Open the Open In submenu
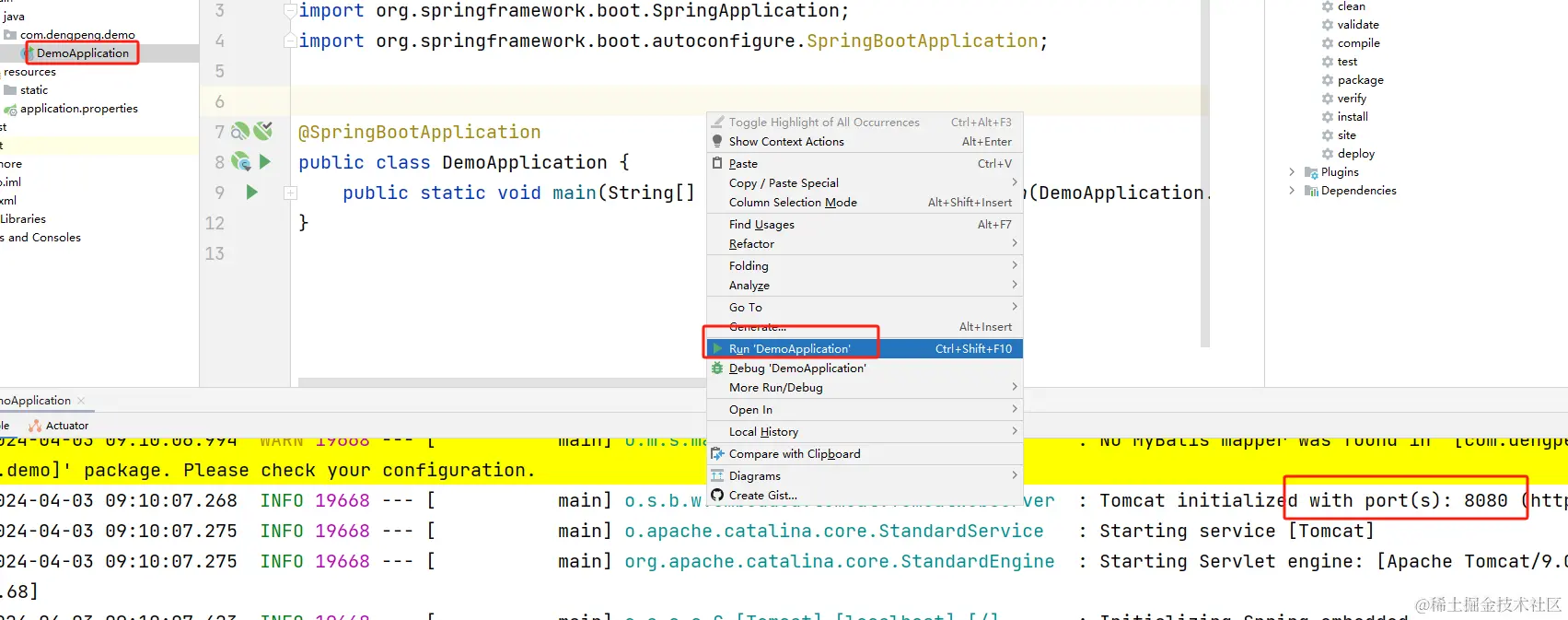 865,410
